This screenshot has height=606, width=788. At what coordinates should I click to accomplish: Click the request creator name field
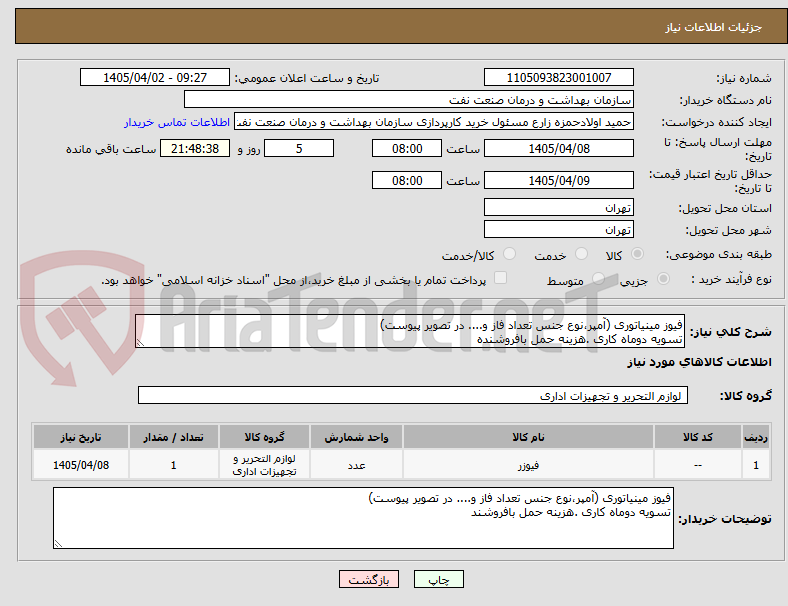tap(434, 122)
